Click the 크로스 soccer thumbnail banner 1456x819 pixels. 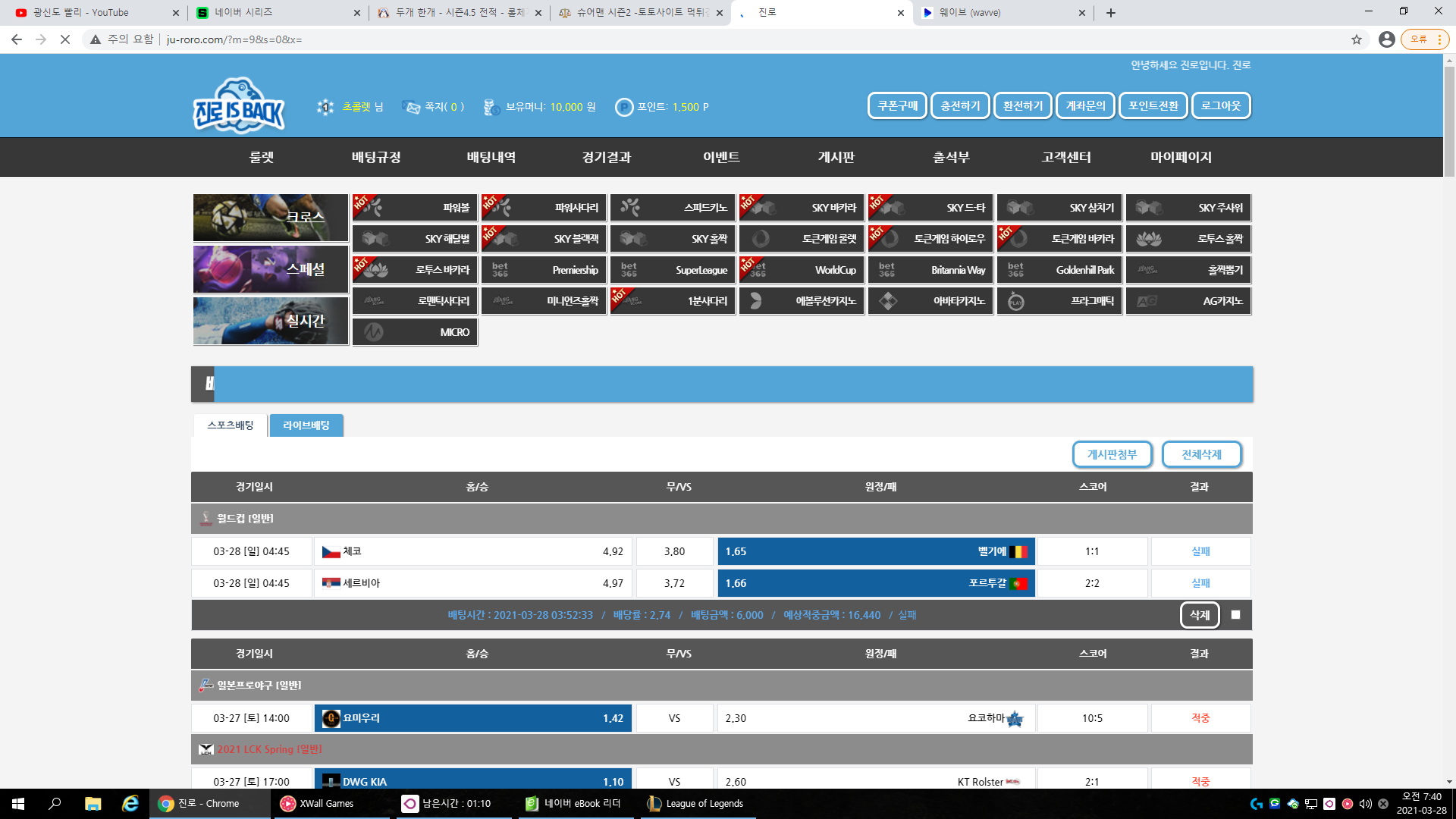(x=270, y=217)
